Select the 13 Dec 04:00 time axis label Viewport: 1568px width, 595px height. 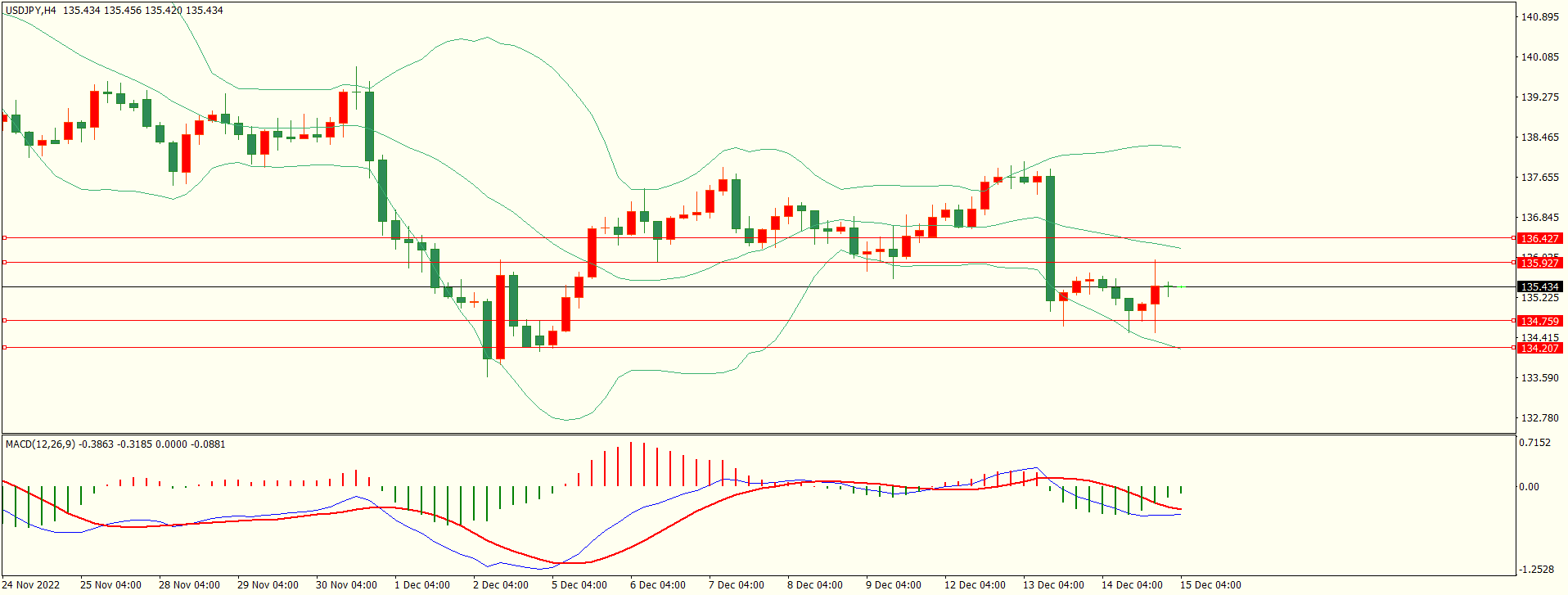click(x=1052, y=585)
